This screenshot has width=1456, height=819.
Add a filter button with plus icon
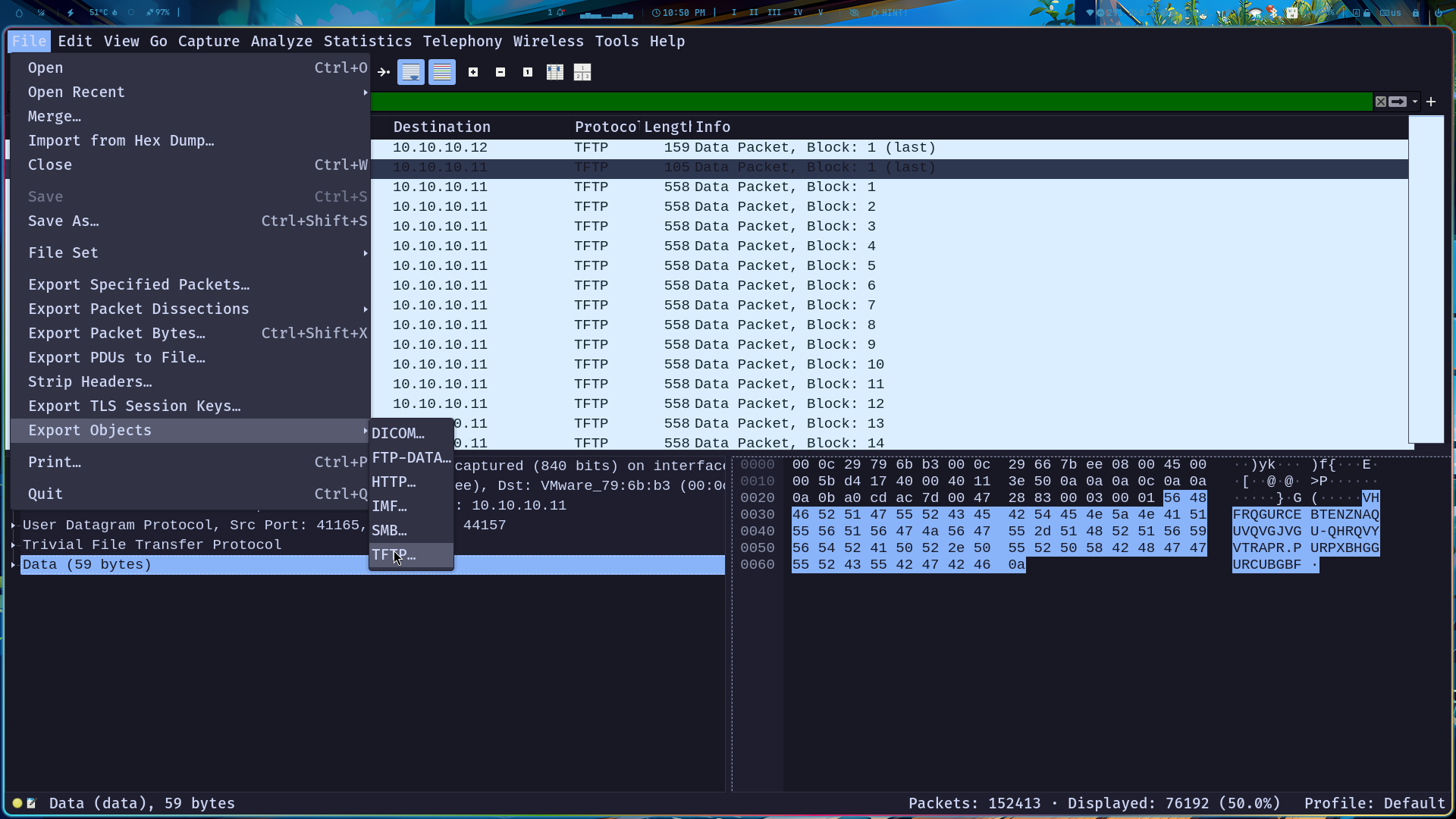[x=1431, y=102]
